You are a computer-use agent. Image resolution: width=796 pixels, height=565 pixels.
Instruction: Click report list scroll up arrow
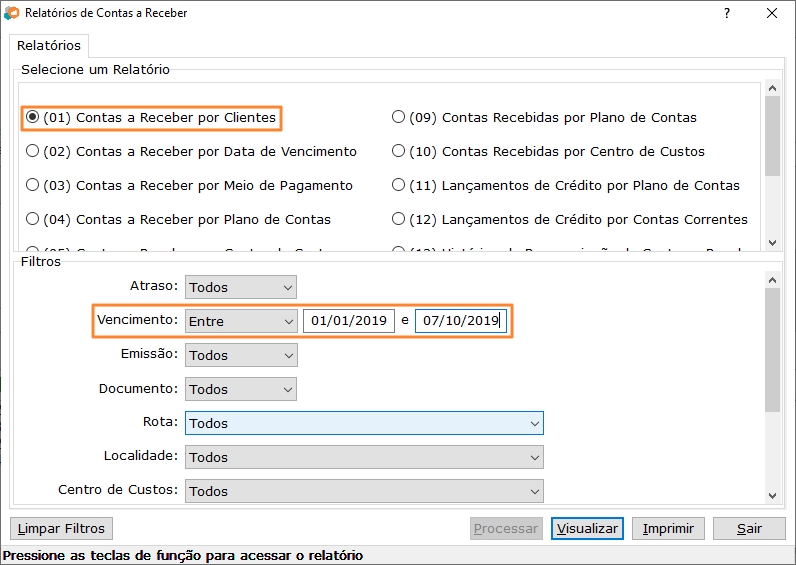[x=772, y=88]
